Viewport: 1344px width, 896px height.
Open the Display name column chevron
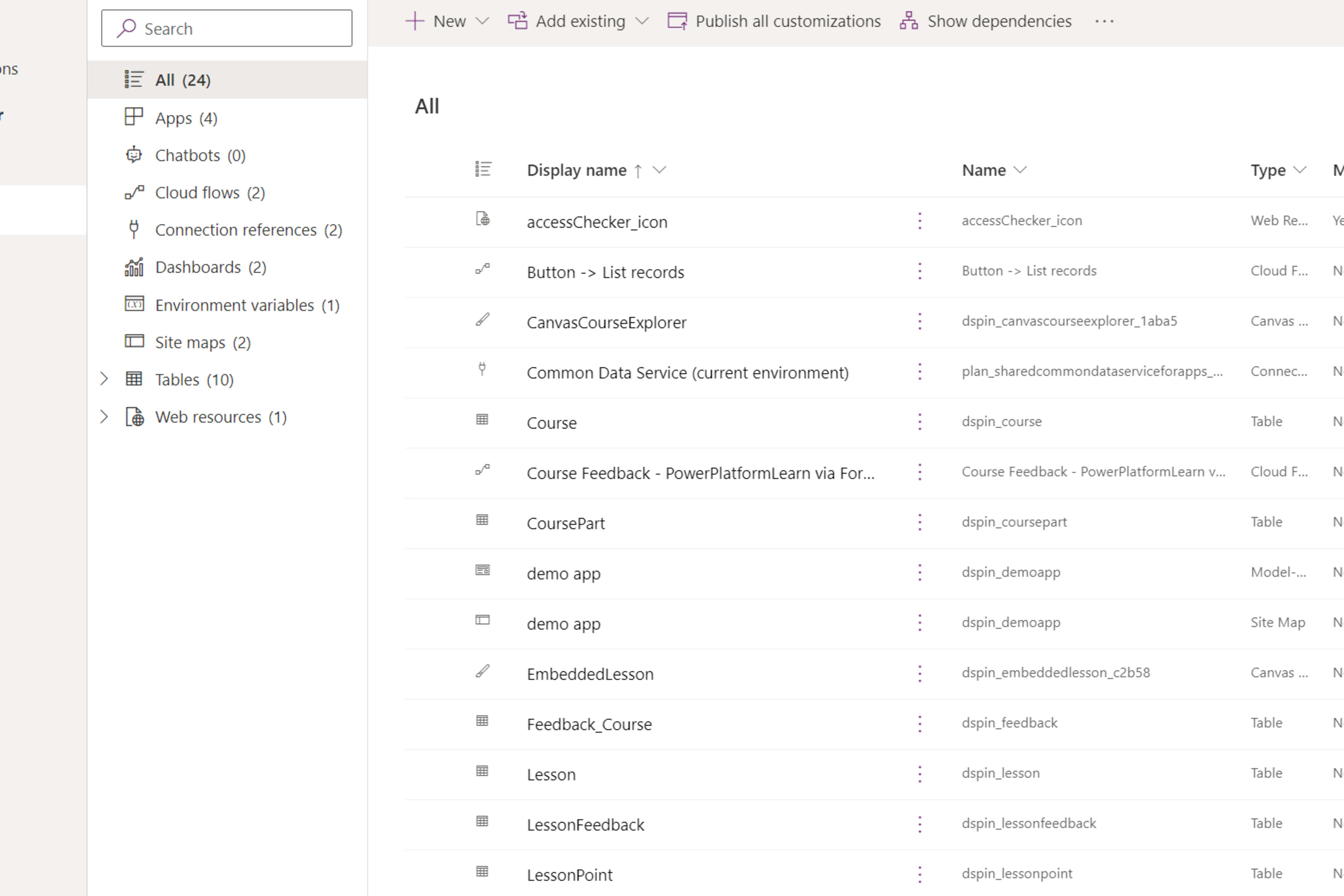pos(659,170)
